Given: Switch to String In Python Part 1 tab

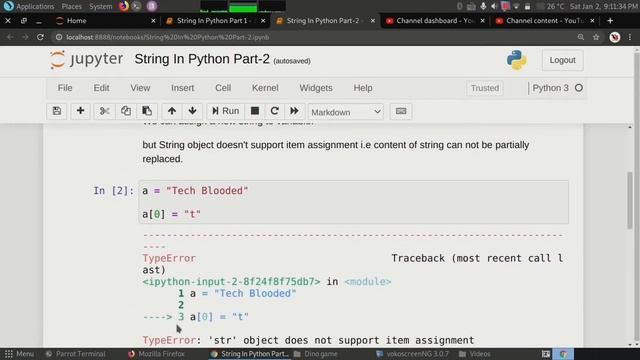Looking at the screenshot, I should tap(214, 21).
